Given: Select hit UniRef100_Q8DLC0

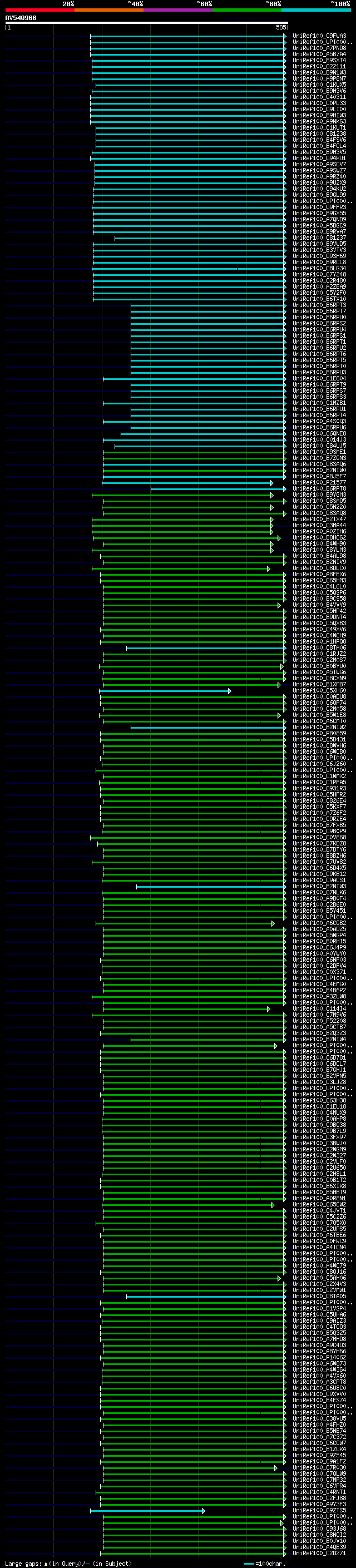Looking at the screenshot, I should click(319, 568).
